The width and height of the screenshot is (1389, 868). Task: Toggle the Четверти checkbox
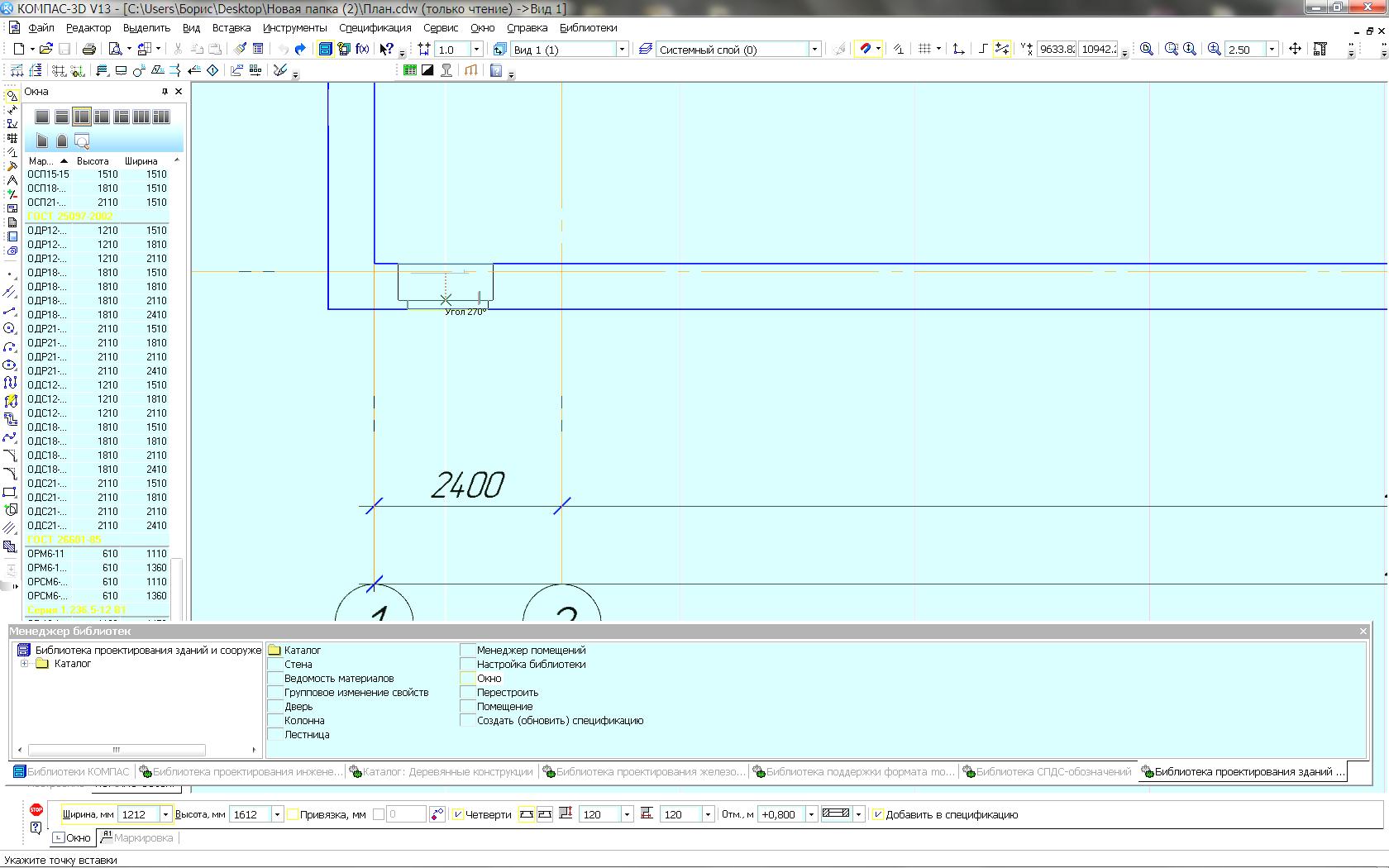[458, 815]
